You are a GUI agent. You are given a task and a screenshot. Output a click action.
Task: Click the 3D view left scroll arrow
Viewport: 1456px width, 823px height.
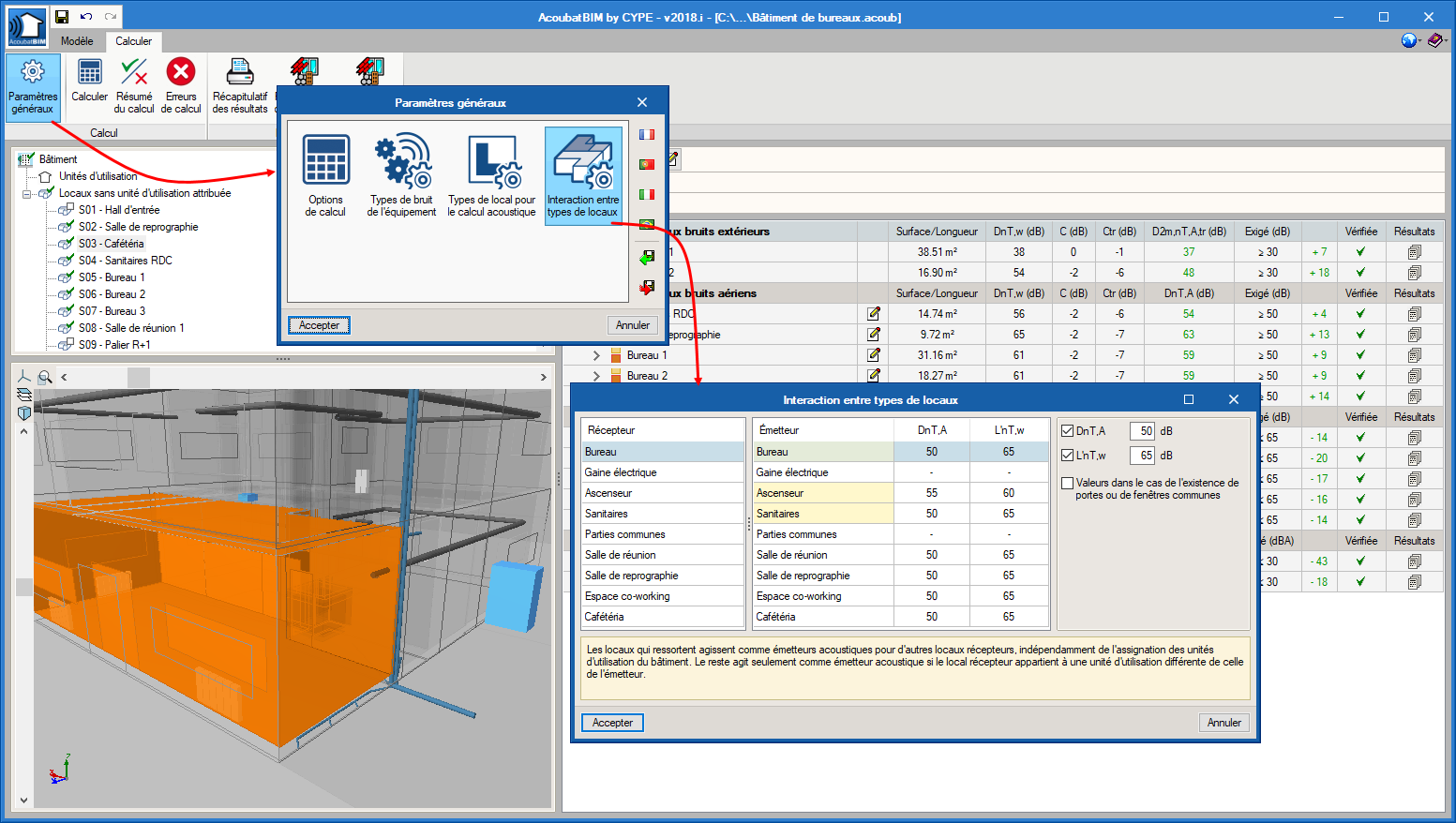click(x=65, y=377)
